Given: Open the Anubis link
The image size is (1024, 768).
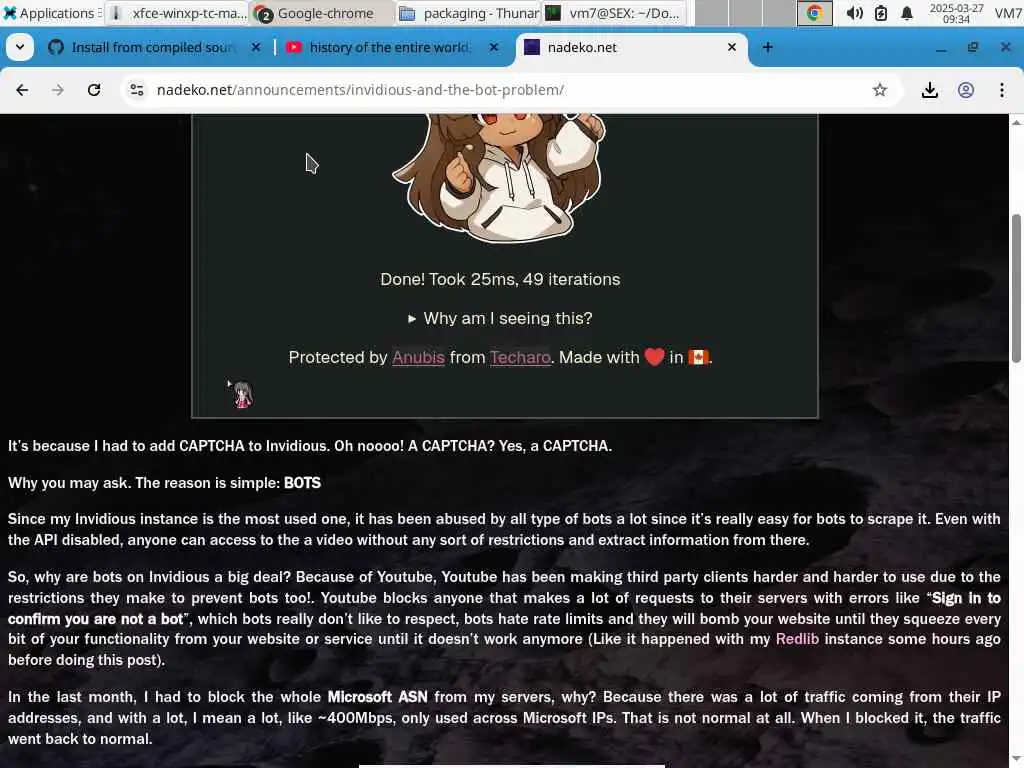Looking at the screenshot, I should pos(419,357).
